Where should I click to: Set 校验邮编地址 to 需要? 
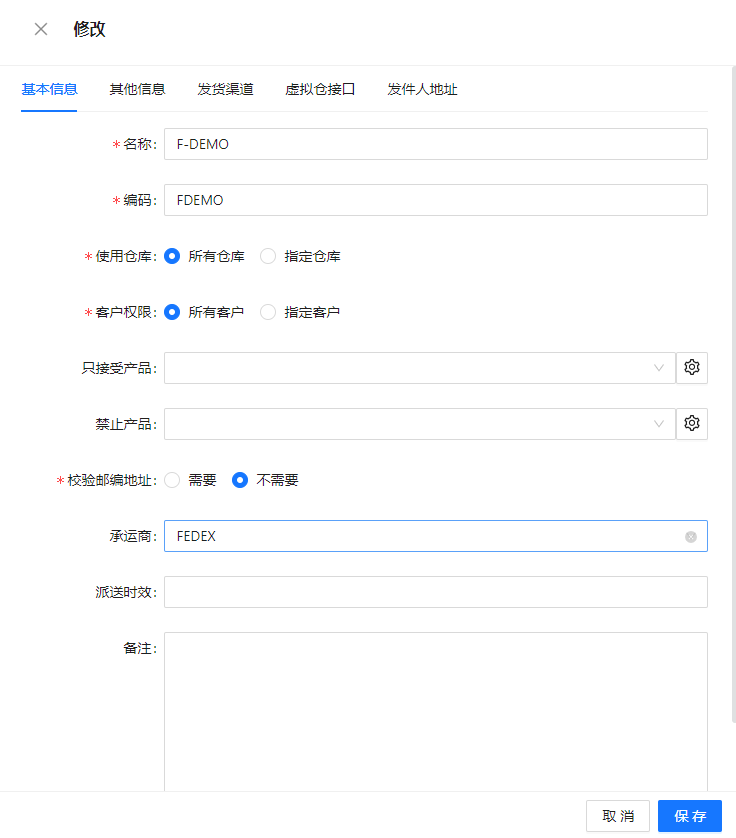[x=172, y=480]
